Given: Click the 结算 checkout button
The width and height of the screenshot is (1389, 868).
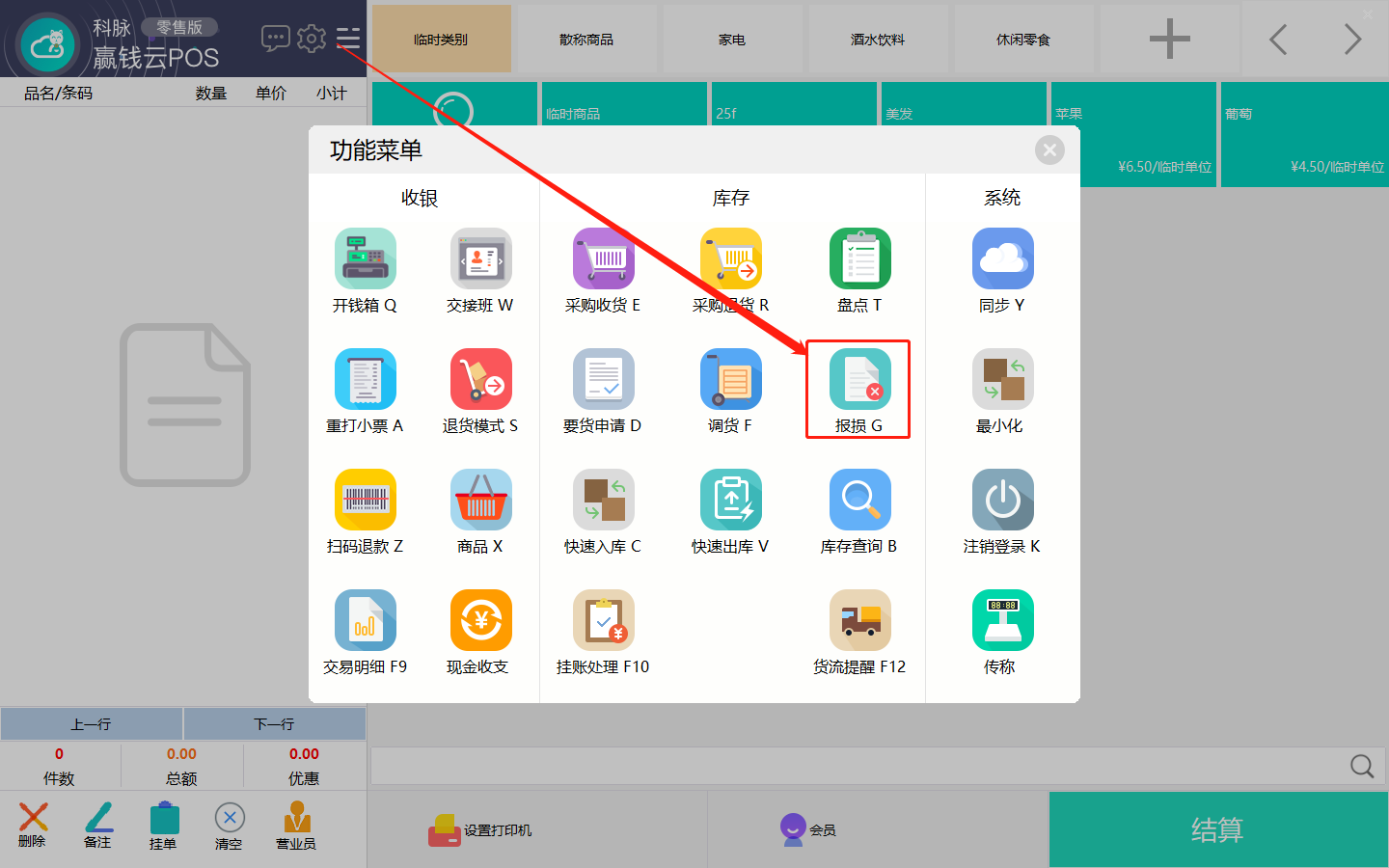Looking at the screenshot, I should pyautogui.click(x=1218, y=829).
